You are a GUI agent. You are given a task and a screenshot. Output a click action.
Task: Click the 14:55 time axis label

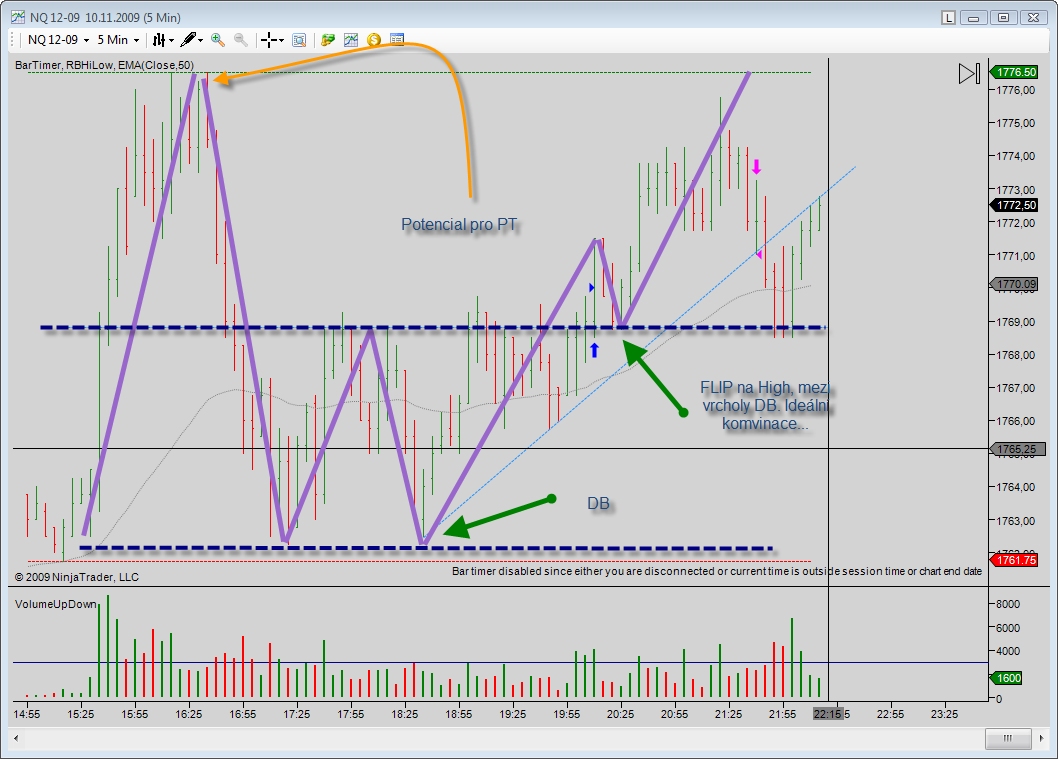click(x=27, y=714)
